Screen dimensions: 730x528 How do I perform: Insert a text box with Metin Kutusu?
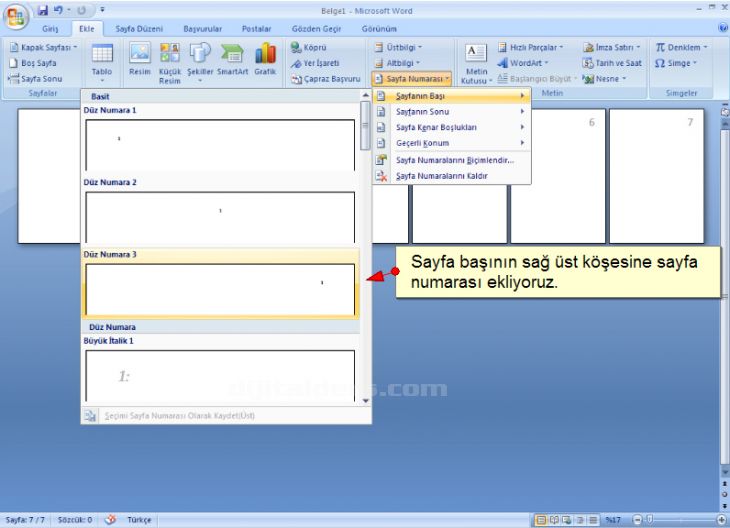(476, 63)
